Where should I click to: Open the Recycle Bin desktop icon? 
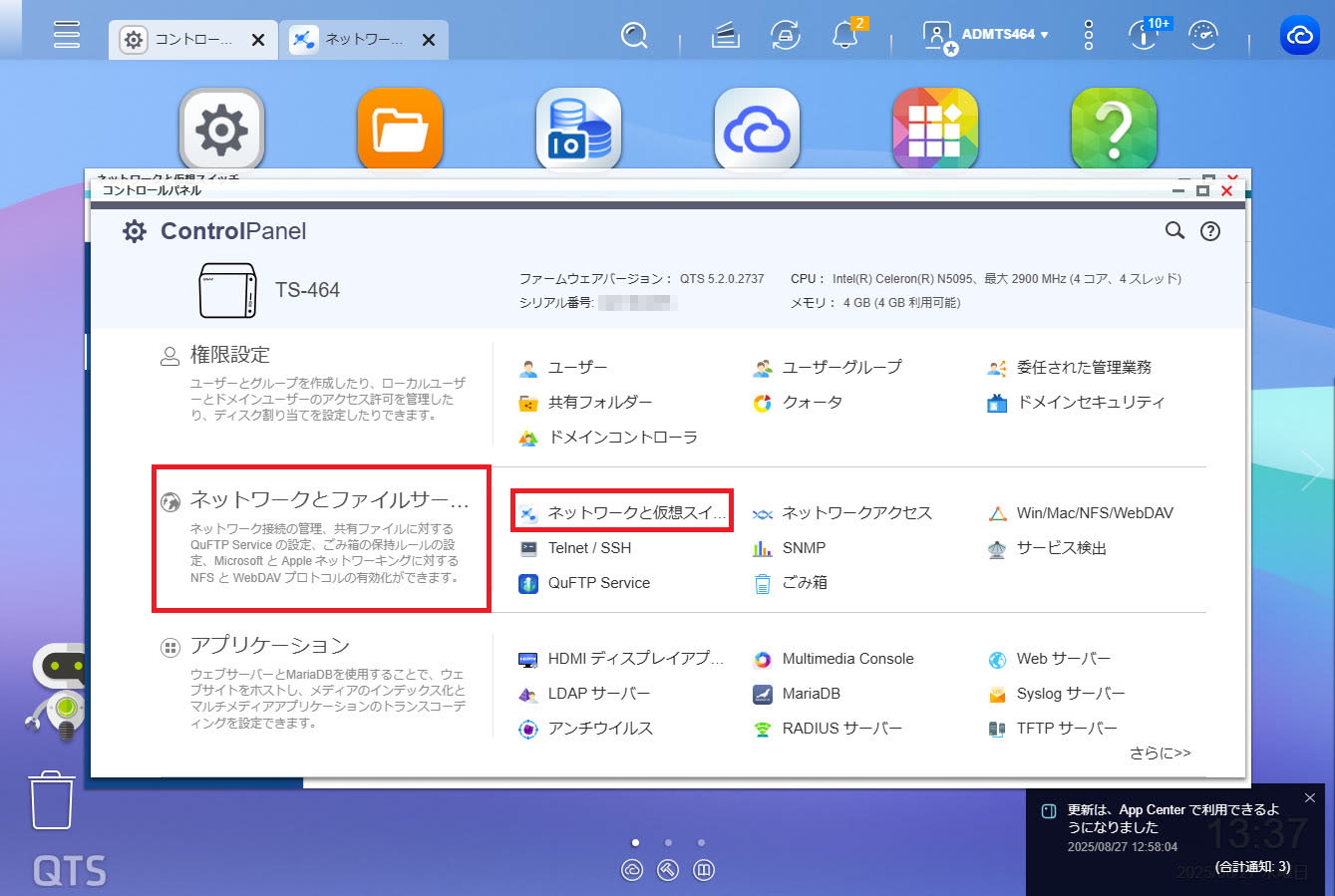52,800
